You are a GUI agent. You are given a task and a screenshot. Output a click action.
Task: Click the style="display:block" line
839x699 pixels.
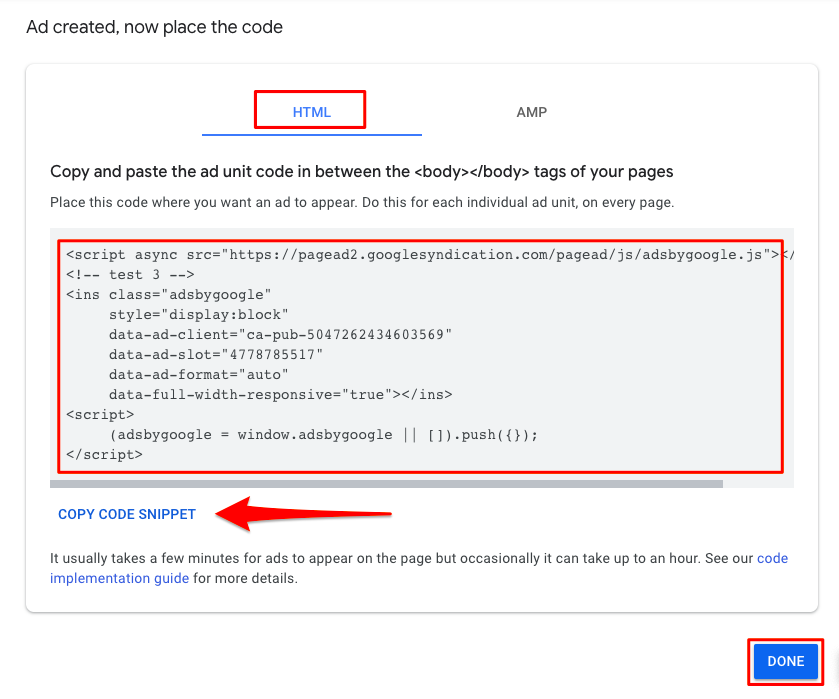tap(199, 315)
